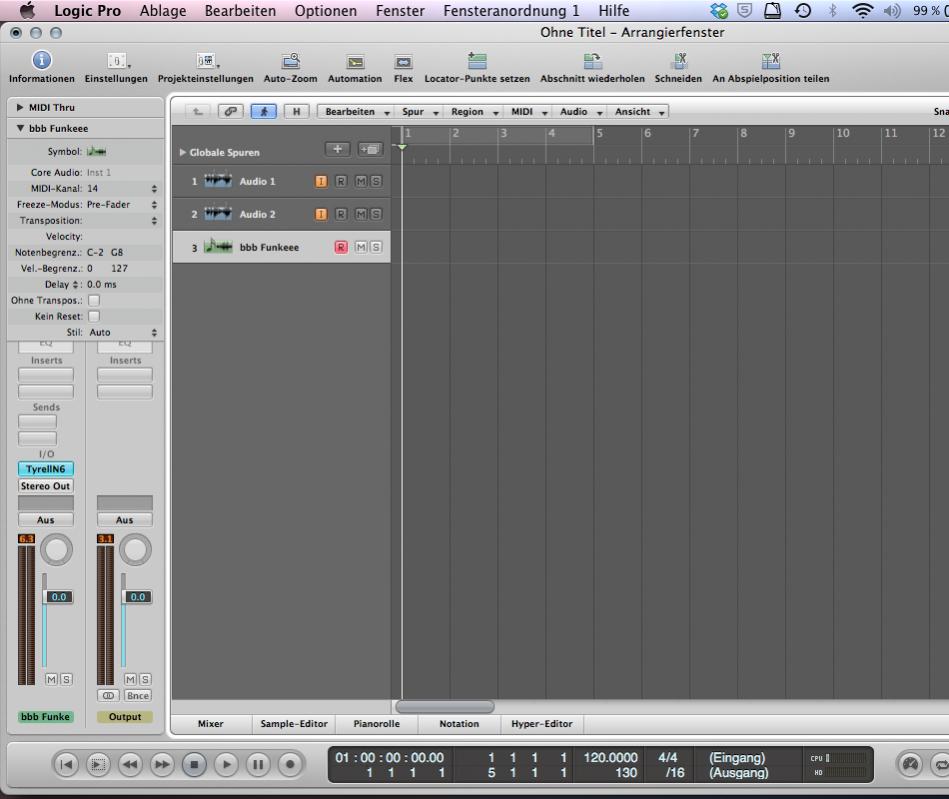
Task: Check the Ohne Transpos. checkbox
Action: (94, 300)
